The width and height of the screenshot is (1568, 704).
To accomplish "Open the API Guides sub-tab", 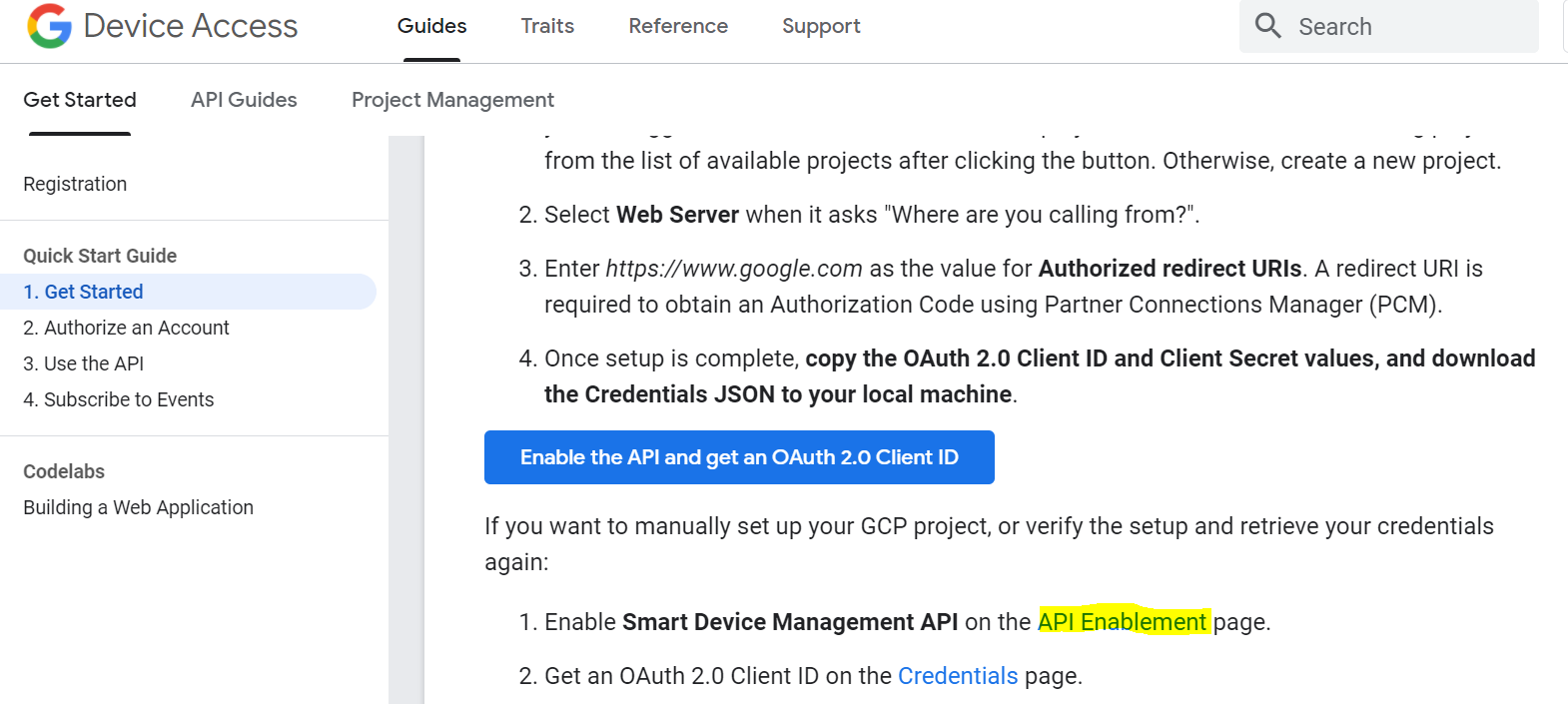I will point(244,100).
